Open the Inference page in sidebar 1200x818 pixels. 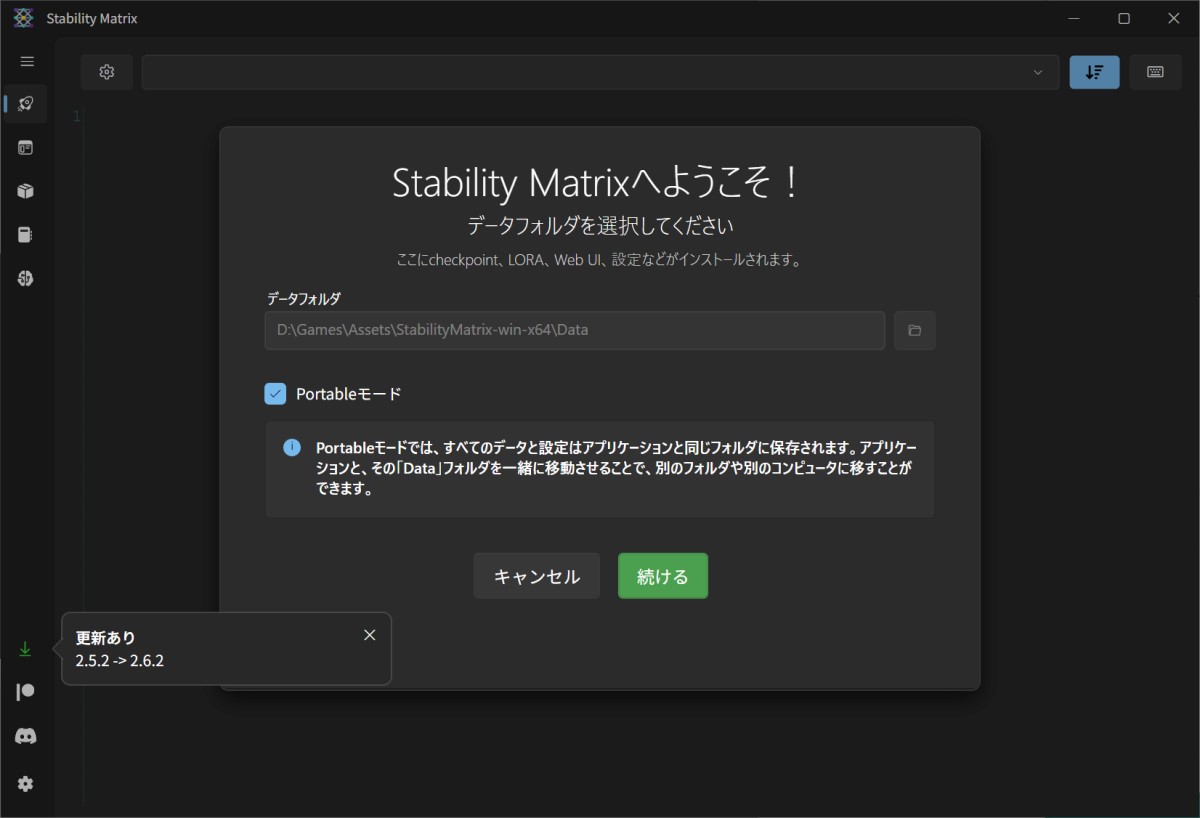[26, 148]
